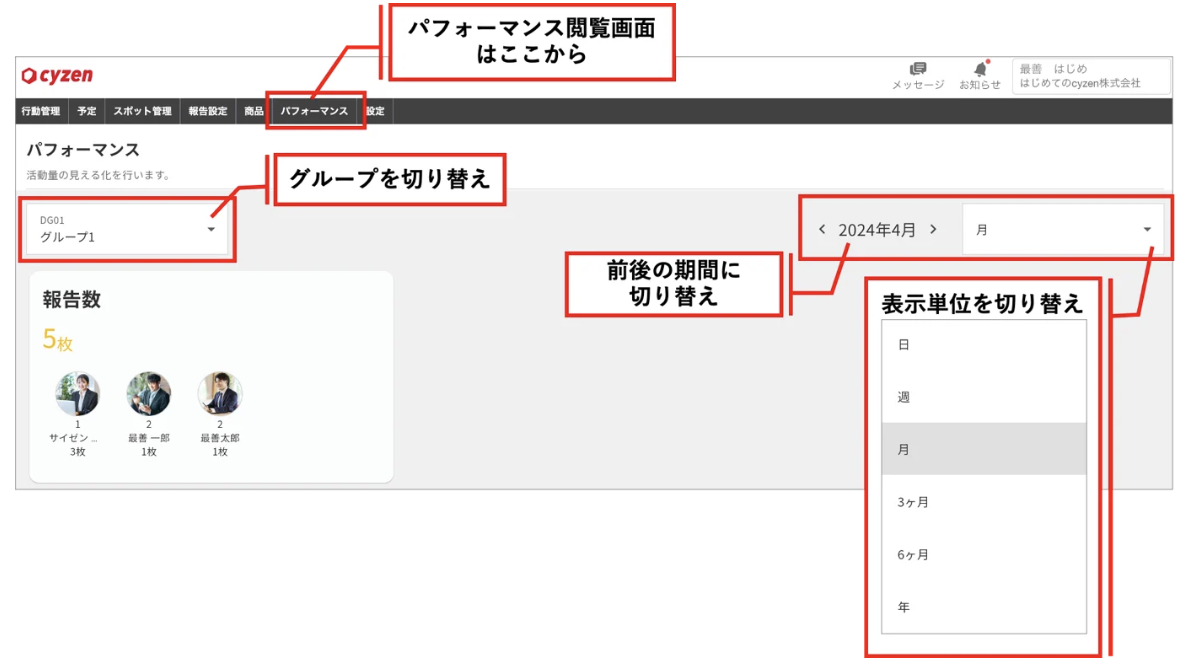This screenshot has height=670, width=1194.
Task: Click the 活動量の見える化を行います text
Action: tap(98, 175)
